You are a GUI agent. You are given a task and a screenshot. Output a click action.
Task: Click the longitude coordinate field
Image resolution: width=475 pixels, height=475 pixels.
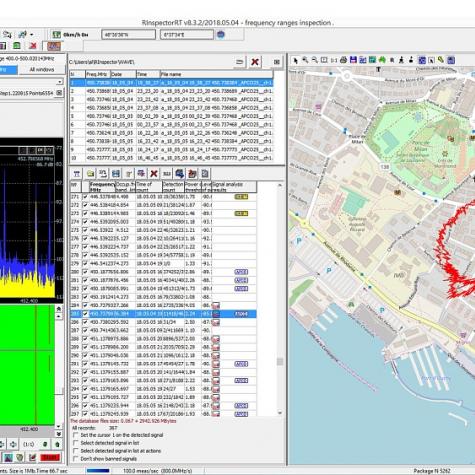click(x=187, y=34)
